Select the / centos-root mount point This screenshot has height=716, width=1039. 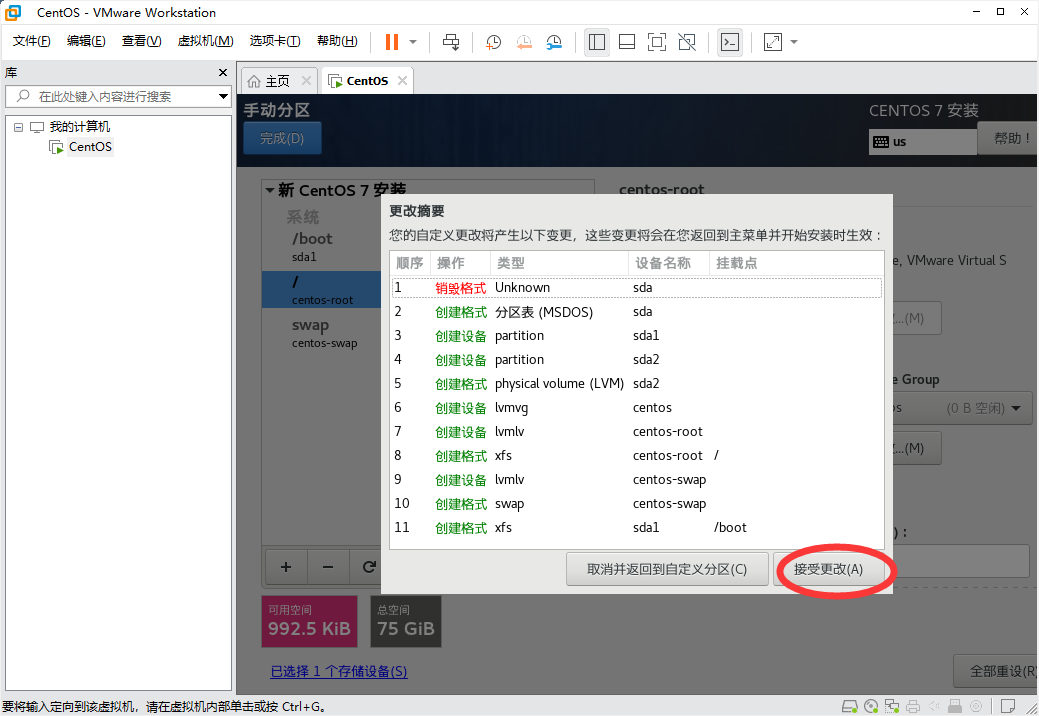pos(321,289)
